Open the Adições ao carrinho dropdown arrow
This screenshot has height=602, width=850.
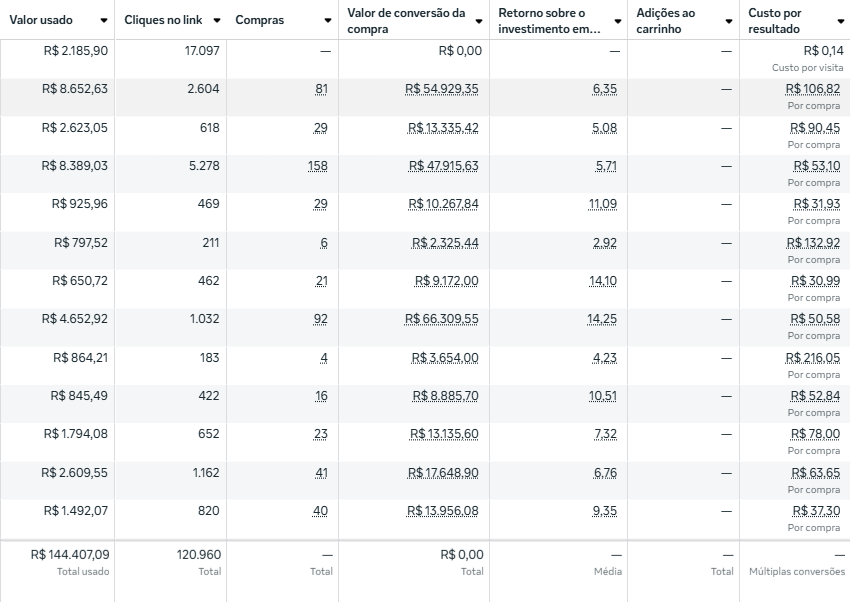pos(728,21)
